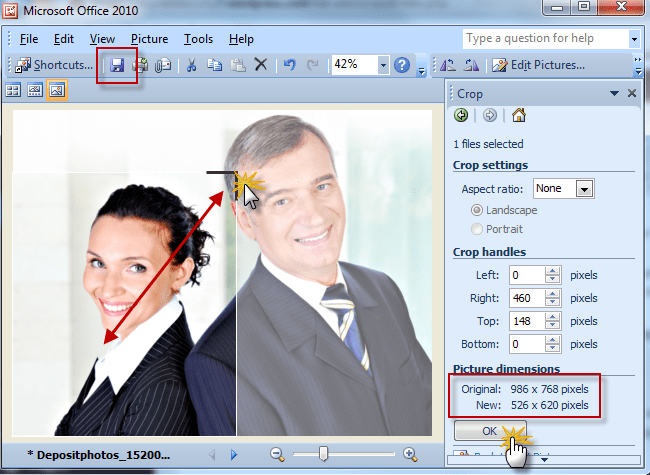Click the Left crop handle value field
This screenshot has height=475, width=650.
[526, 275]
